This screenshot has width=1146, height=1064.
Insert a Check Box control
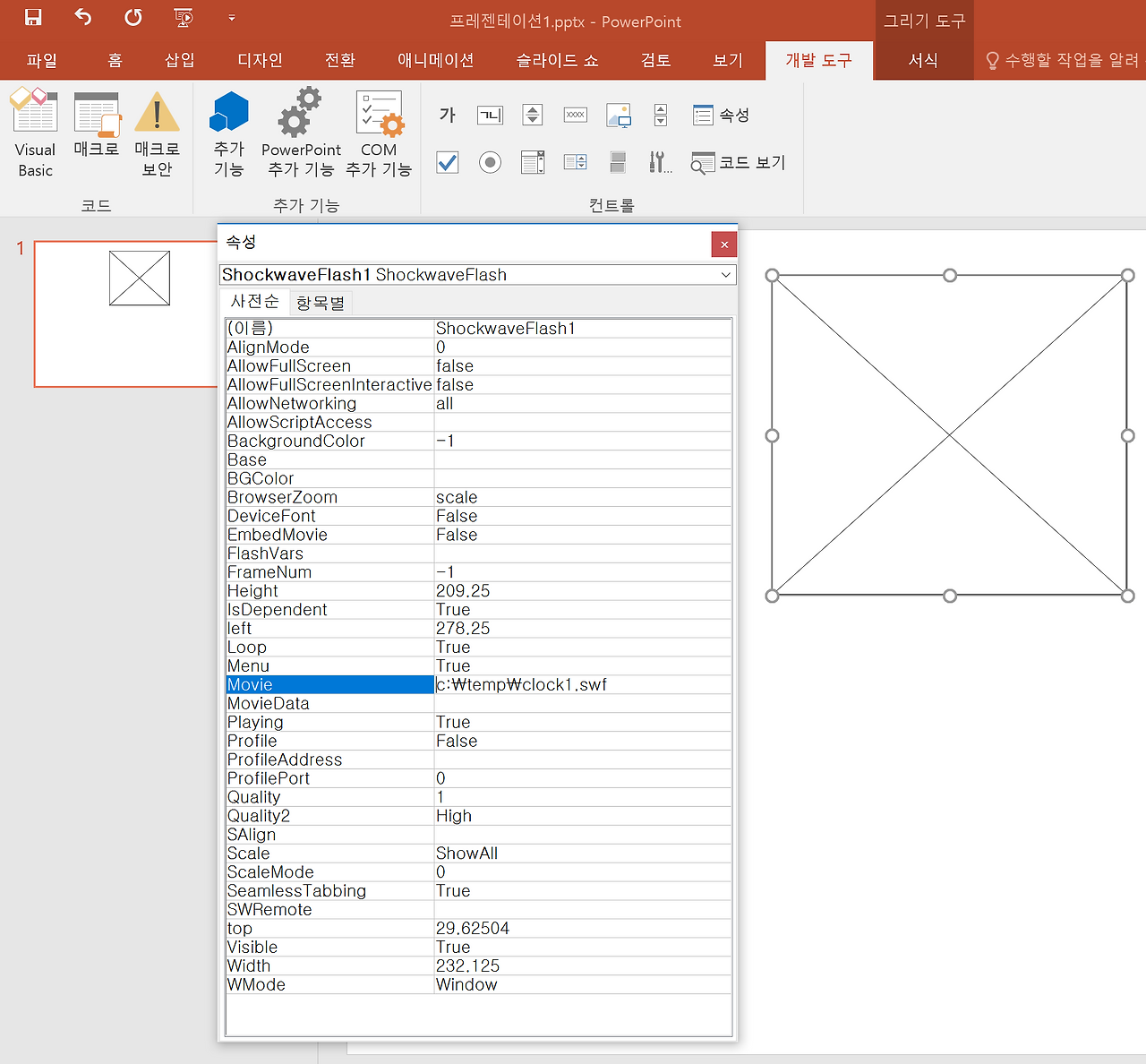pos(448,162)
